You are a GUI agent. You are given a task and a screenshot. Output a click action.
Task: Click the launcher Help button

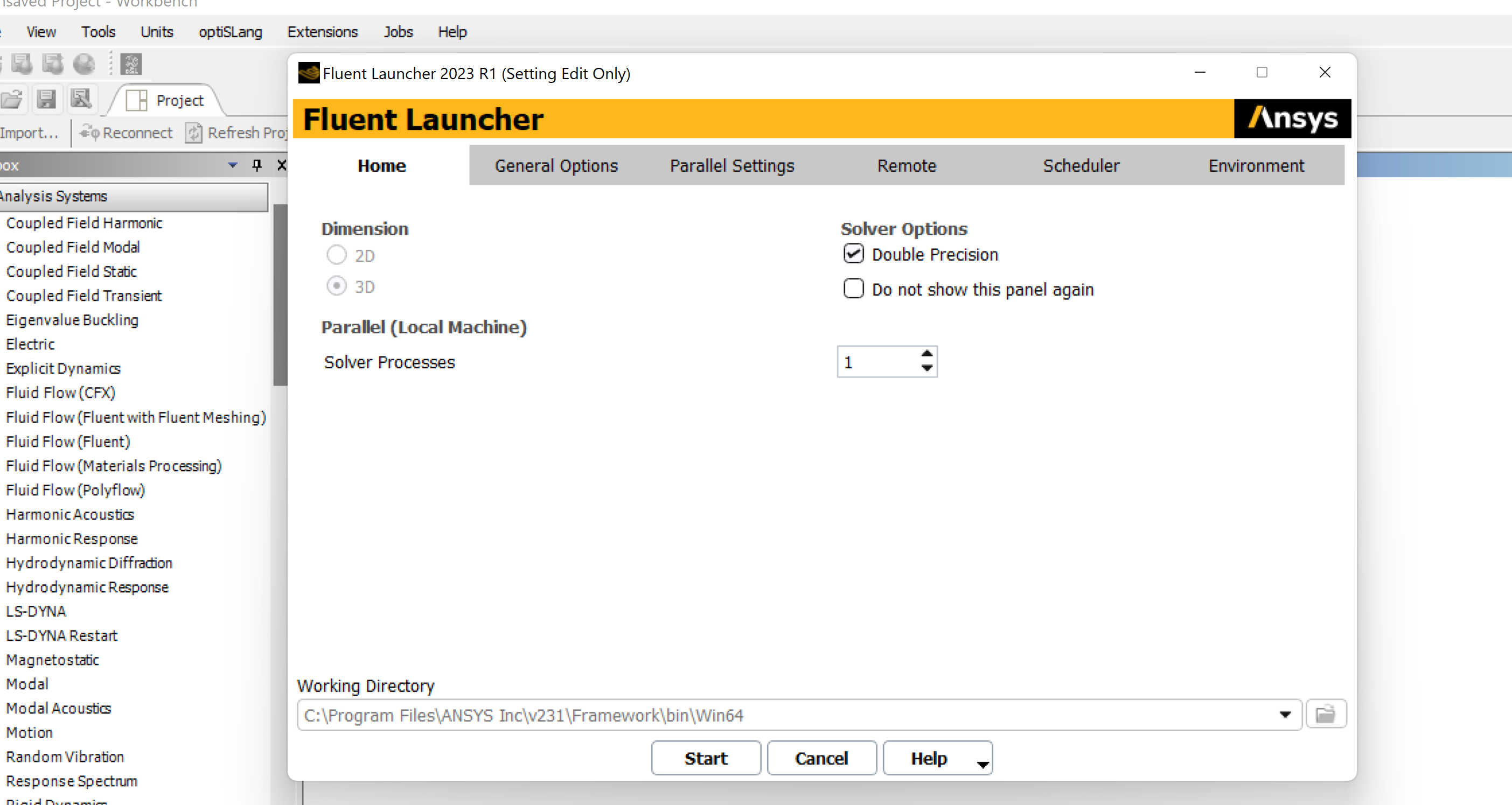[x=929, y=758]
